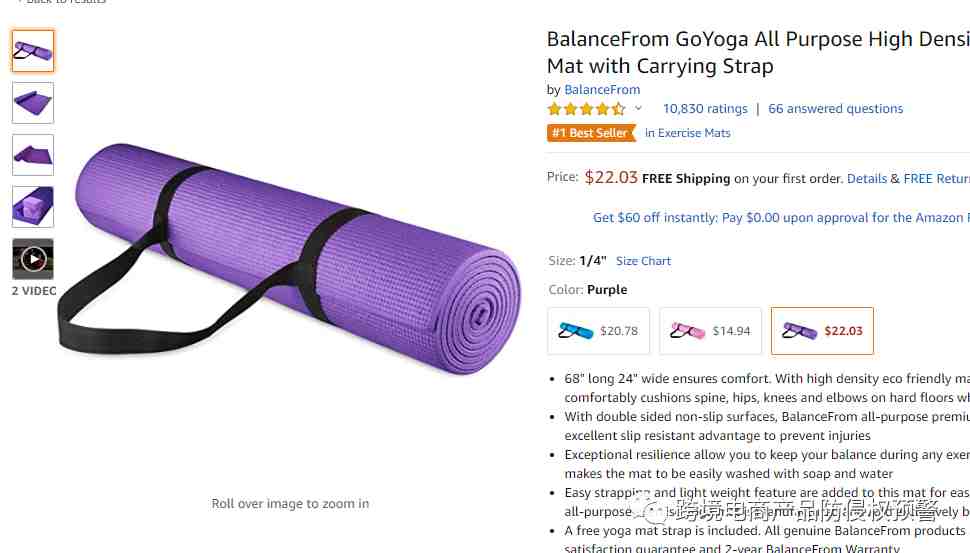Open the Size Chart link

tap(643, 261)
